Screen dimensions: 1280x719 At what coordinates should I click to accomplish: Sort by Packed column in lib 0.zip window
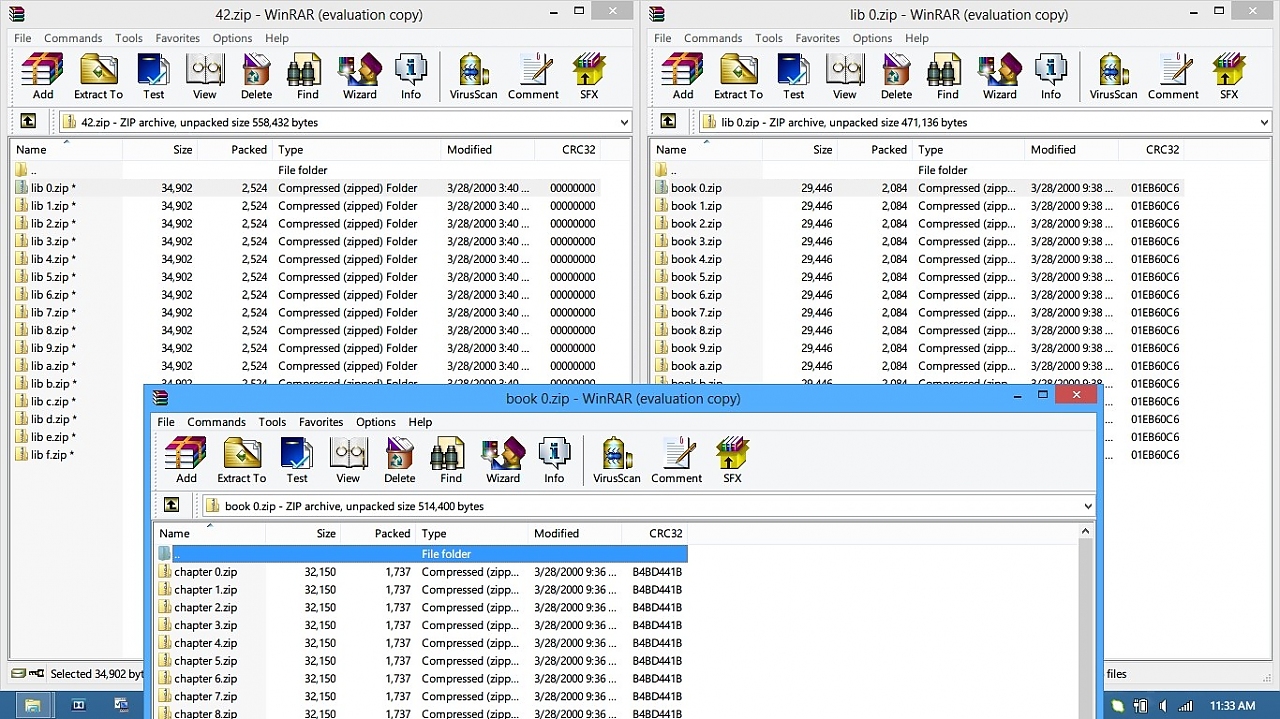875,150
